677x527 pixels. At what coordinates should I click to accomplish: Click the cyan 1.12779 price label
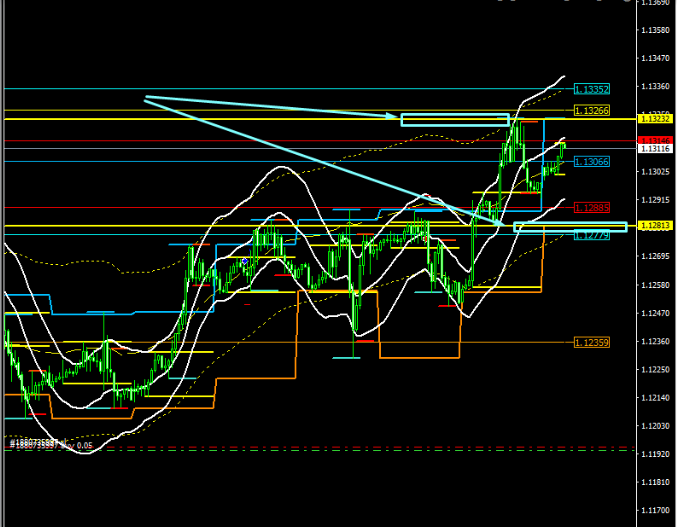click(591, 235)
